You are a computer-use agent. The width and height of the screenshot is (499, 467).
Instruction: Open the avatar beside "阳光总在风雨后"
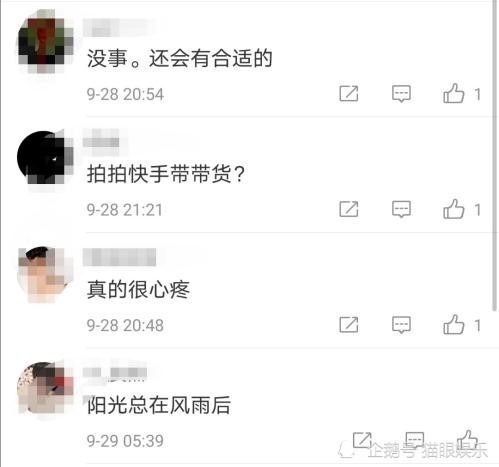point(46,389)
